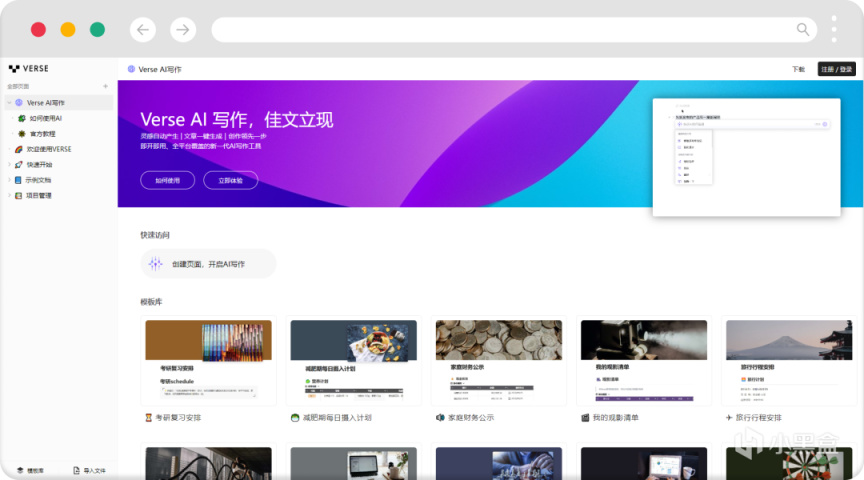The image size is (864, 480).
Task: Click the green window maximize dot
Action: tap(98, 29)
